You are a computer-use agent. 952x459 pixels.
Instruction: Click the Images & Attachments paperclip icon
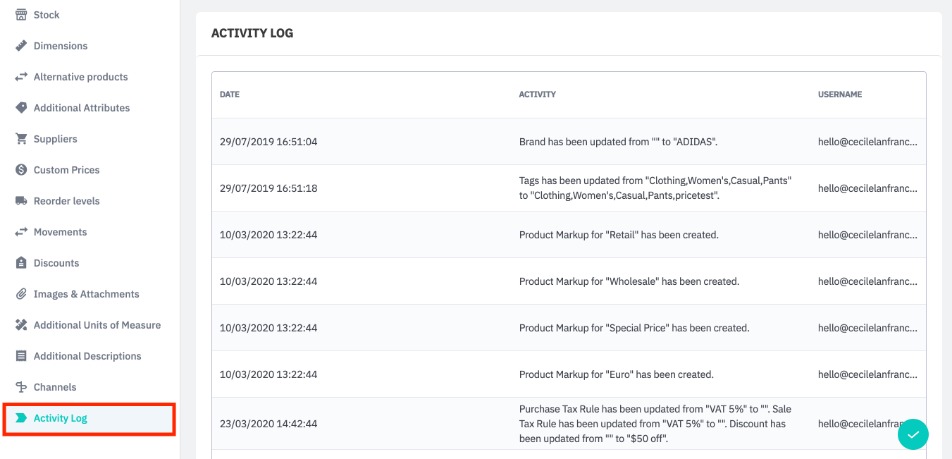point(21,294)
